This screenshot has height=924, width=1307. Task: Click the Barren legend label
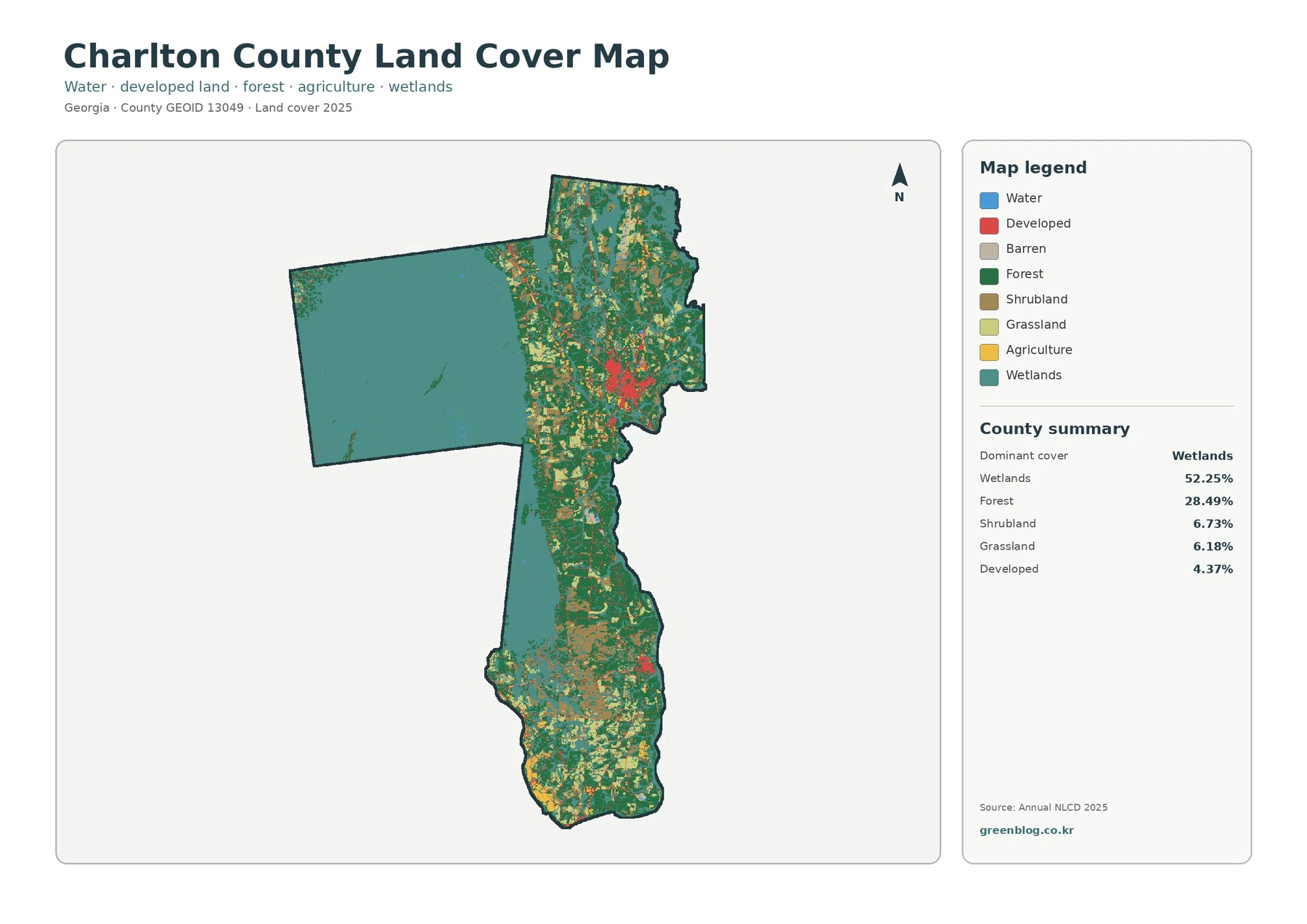pyautogui.click(x=1025, y=249)
